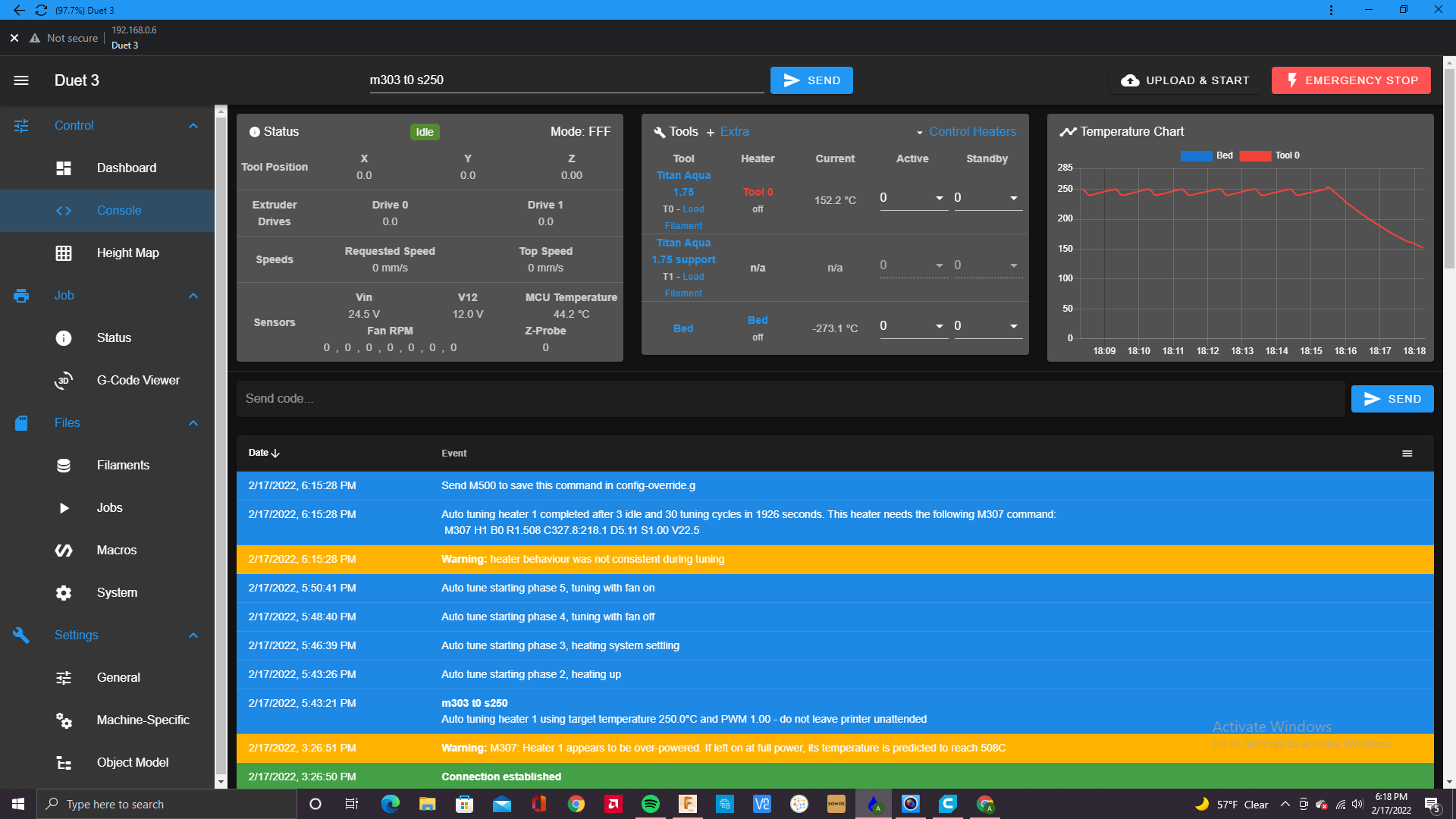1456x819 pixels.
Task: Click the General sliders icon
Action: tap(64, 678)
